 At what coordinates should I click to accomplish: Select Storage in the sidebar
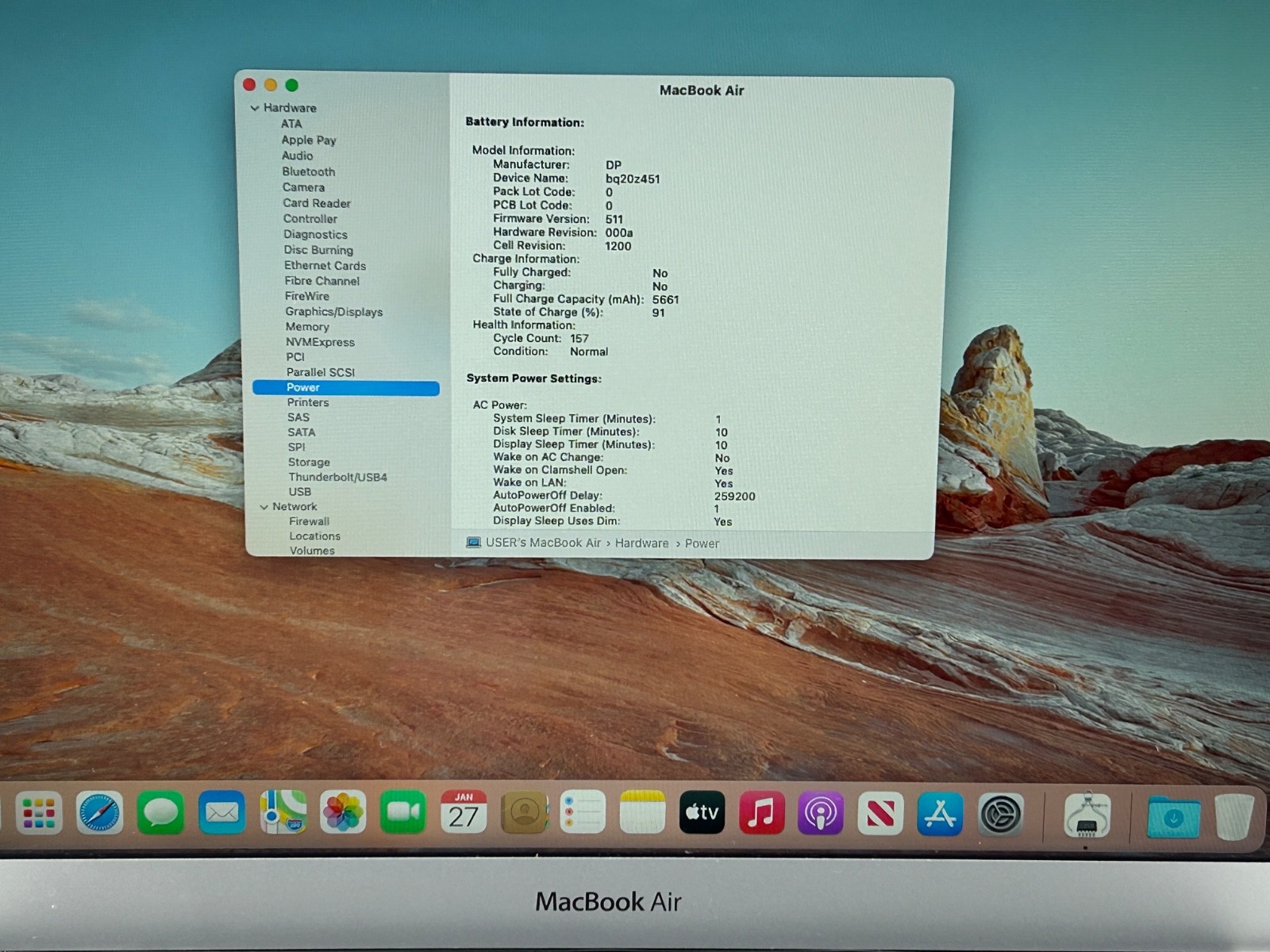tap(309, 462)
